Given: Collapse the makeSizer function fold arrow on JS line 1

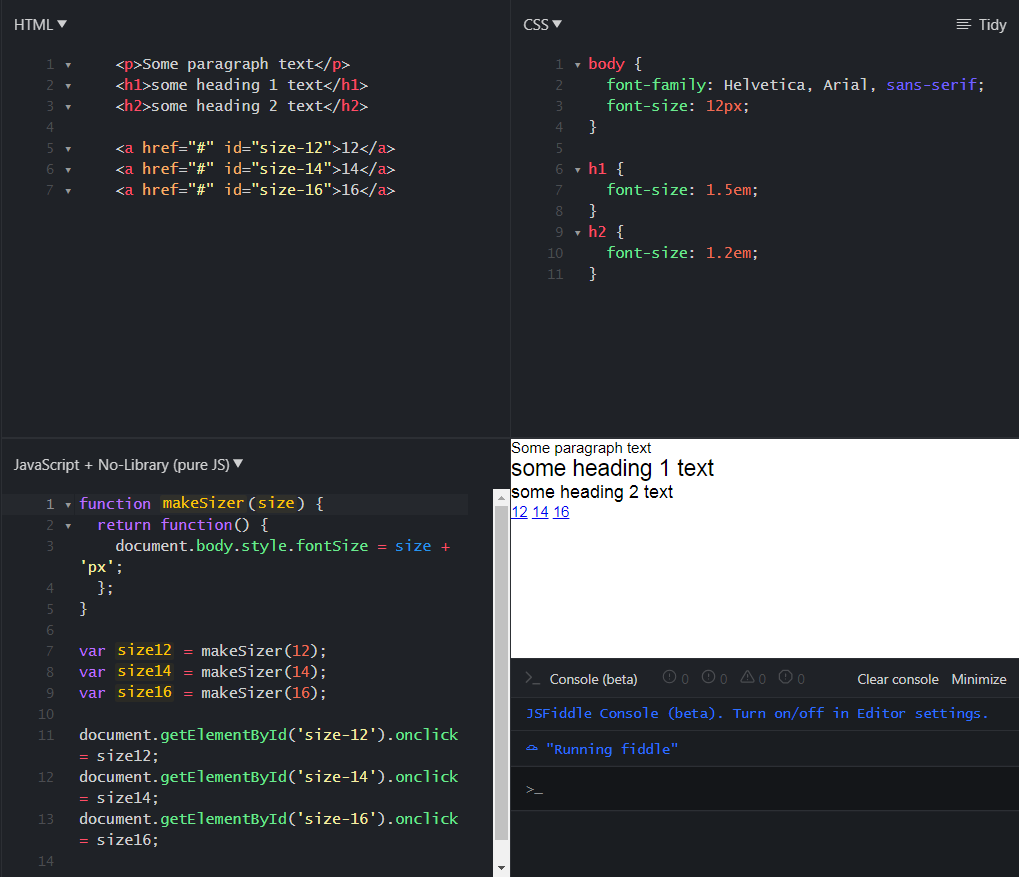Looking at the screenshot, I should coord(68,504).
